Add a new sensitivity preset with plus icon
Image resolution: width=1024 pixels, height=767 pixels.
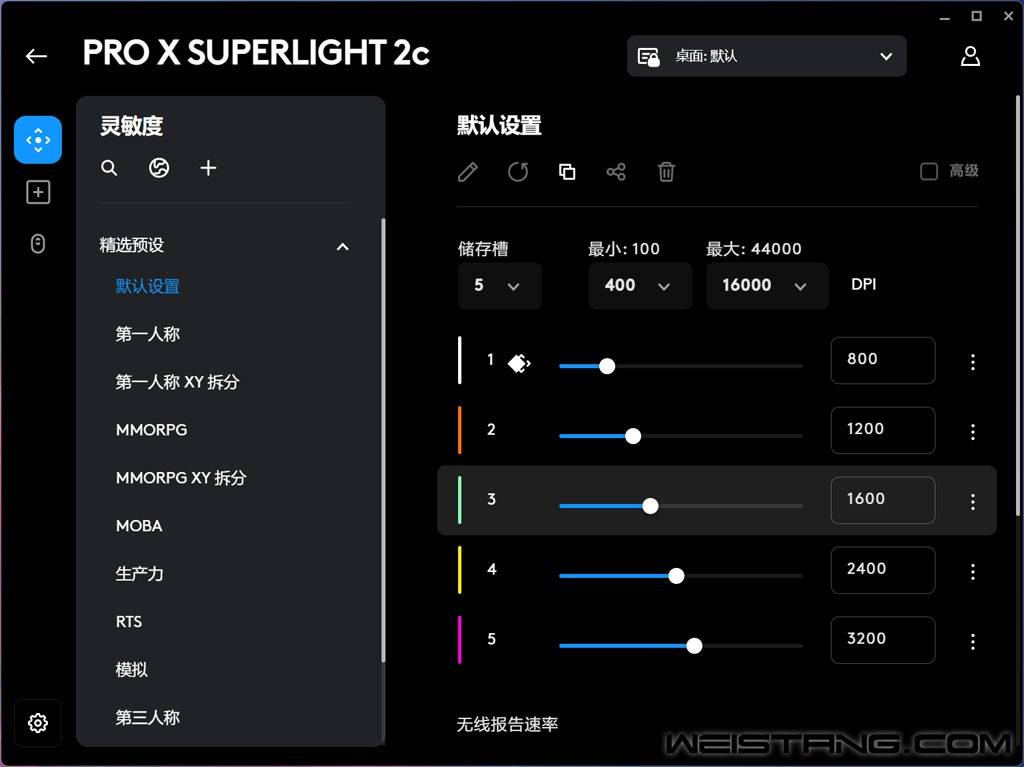(x=208, y=168)
